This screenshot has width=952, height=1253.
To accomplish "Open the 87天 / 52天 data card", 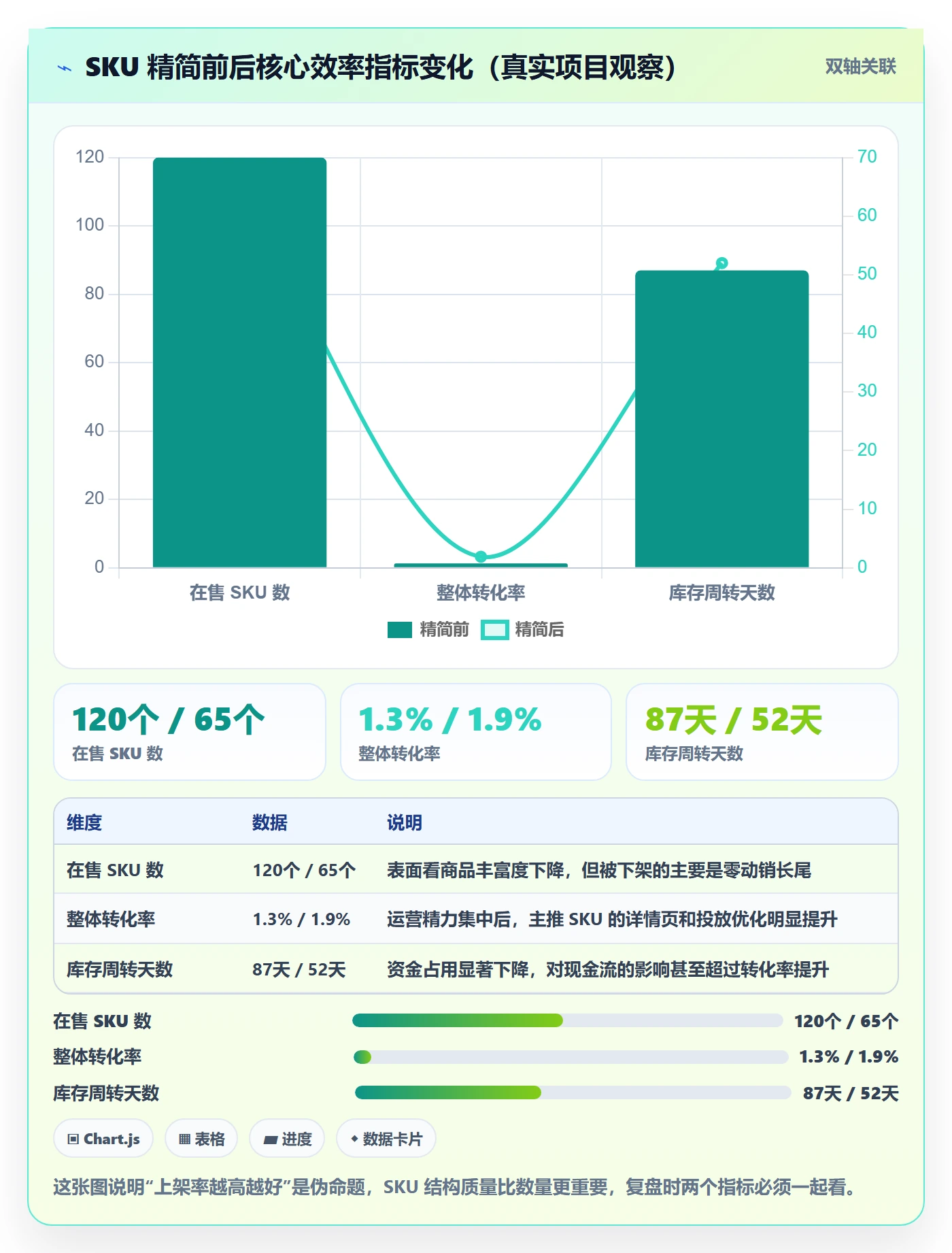I will coord(762,732).
